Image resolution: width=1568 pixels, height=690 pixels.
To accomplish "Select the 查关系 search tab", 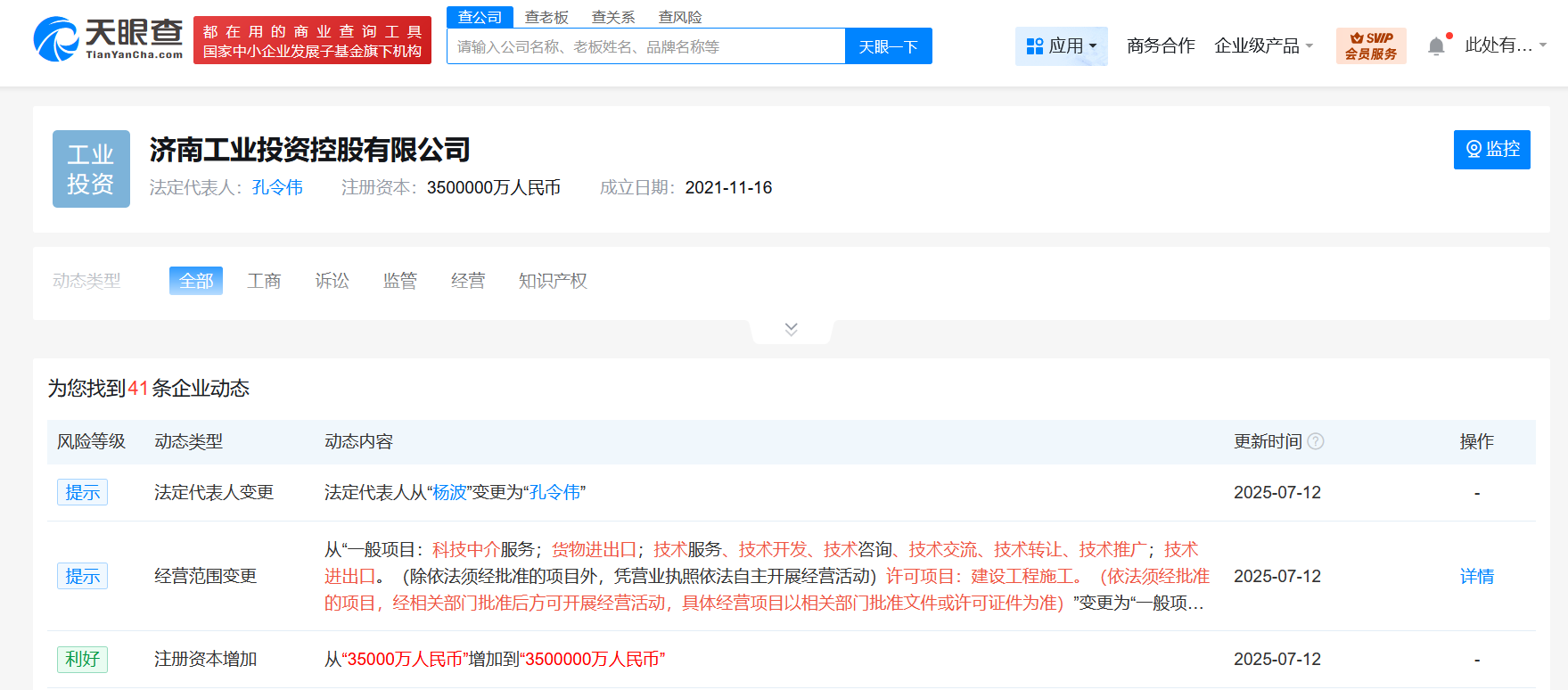I will pyautogui.click(x=613, y=17).
